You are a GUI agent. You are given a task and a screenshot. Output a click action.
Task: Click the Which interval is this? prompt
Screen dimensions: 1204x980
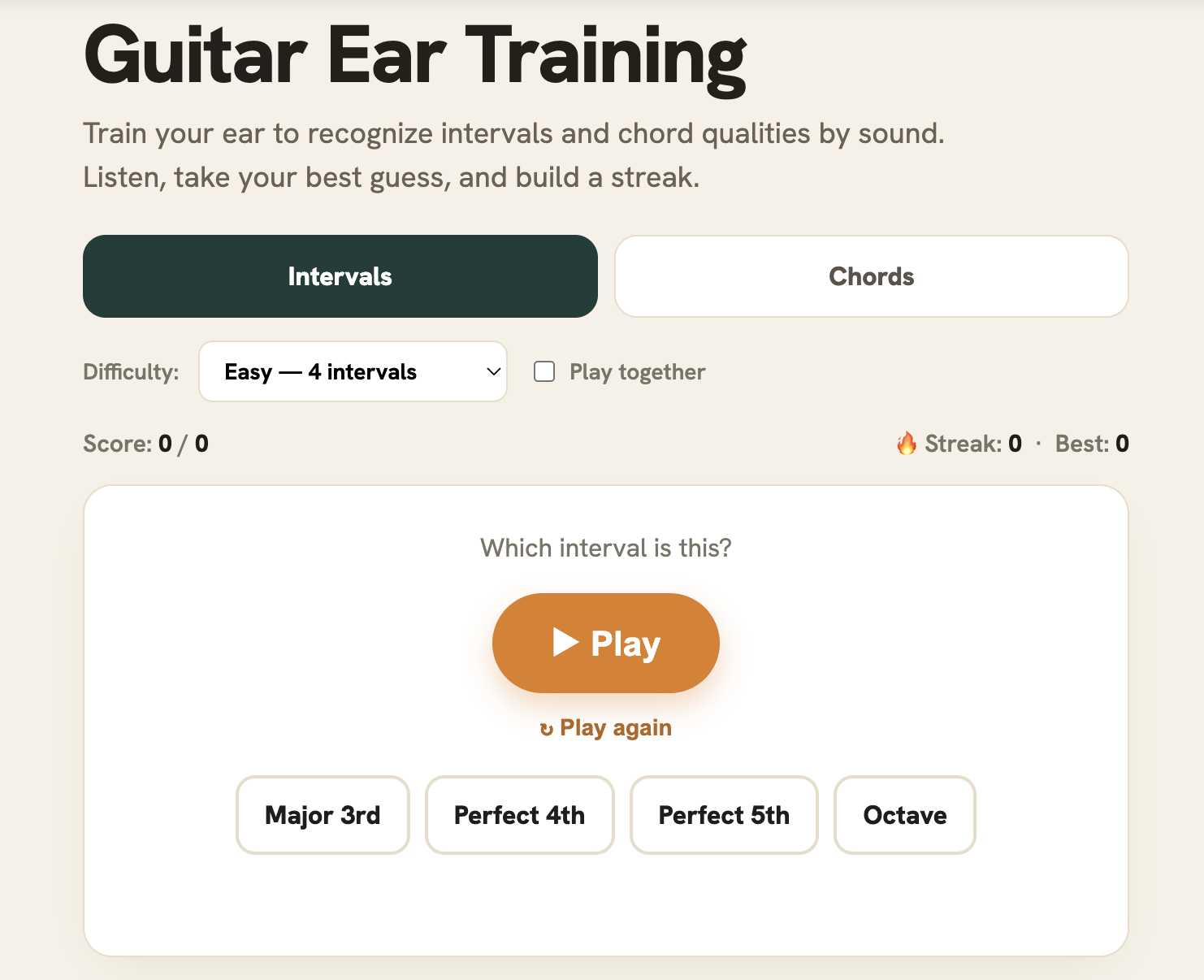[606, 548]
